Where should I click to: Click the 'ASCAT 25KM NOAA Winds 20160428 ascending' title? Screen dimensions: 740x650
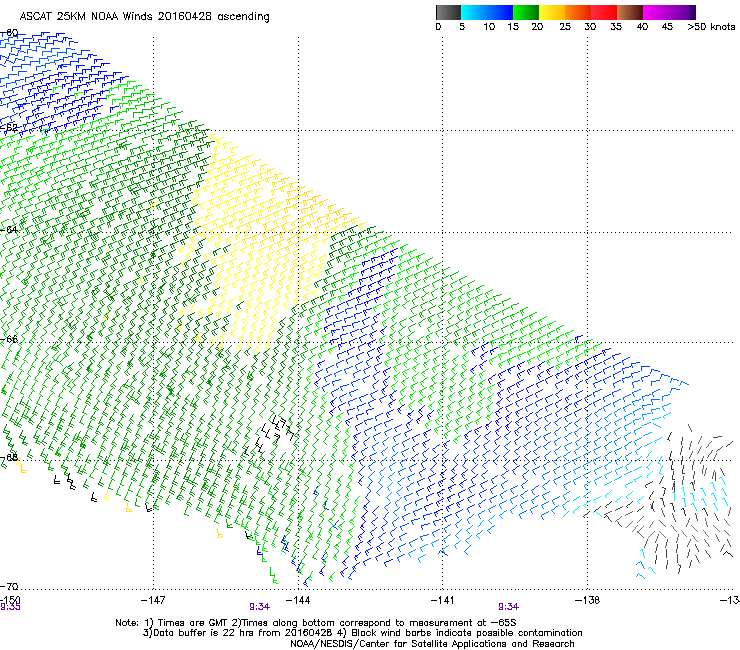pos(144,16)
